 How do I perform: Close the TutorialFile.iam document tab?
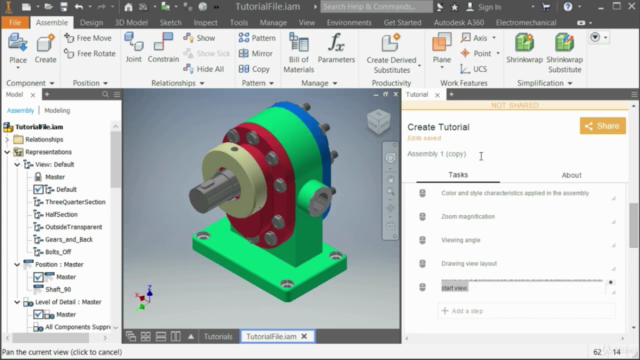tap(304, 336)
